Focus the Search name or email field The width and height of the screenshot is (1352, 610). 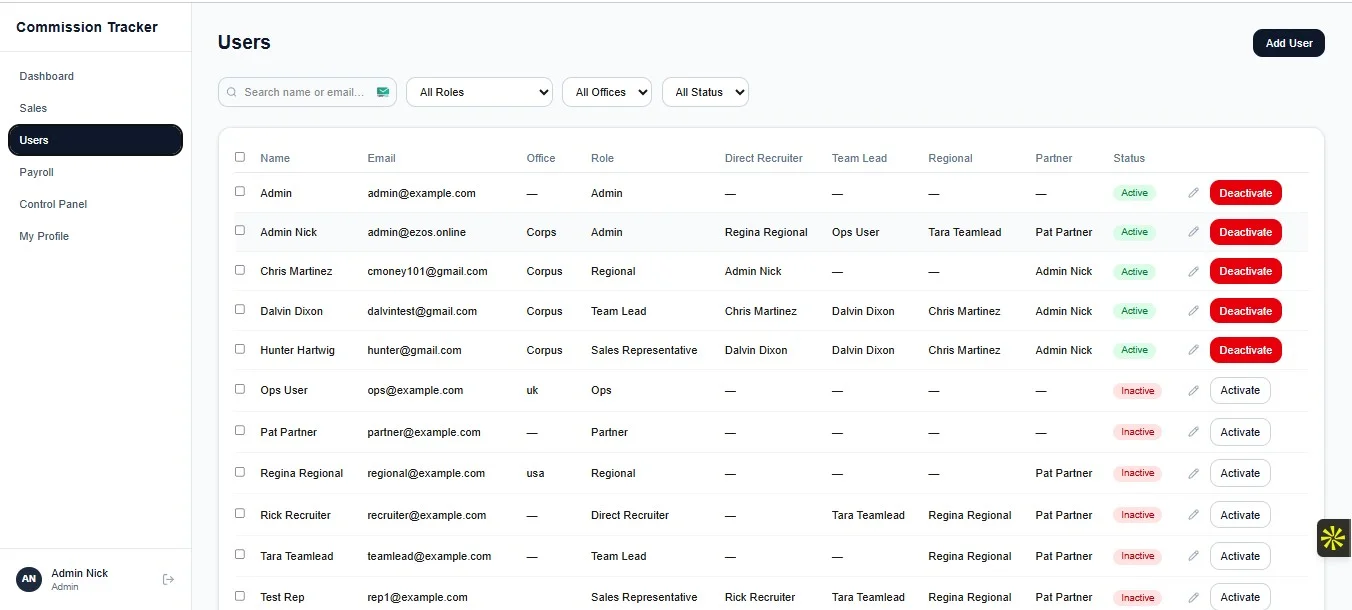(x=307, y=92)
